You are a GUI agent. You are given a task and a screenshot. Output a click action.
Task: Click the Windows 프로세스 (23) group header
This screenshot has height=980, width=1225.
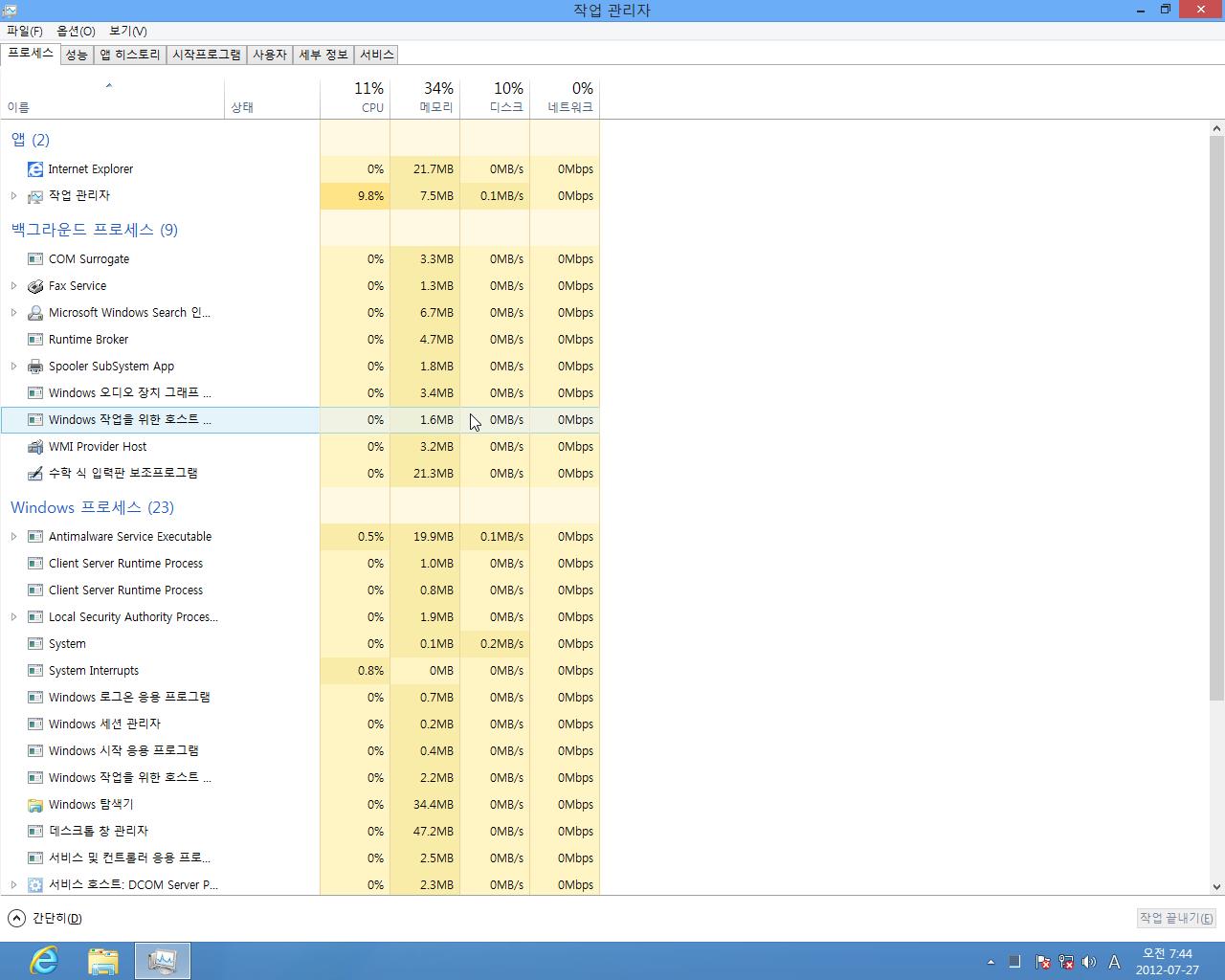[x=92, y=507]
